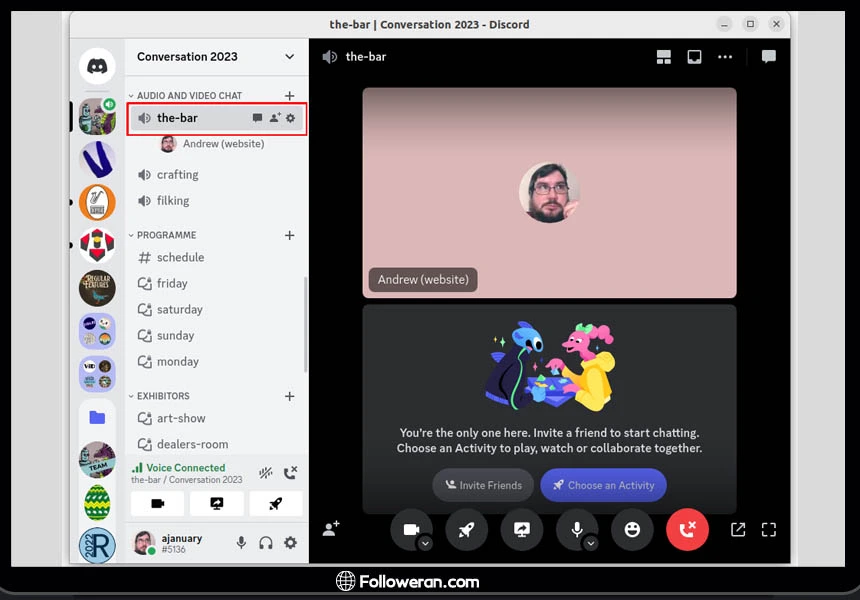Click the Invite Friends button

point(483,485)
